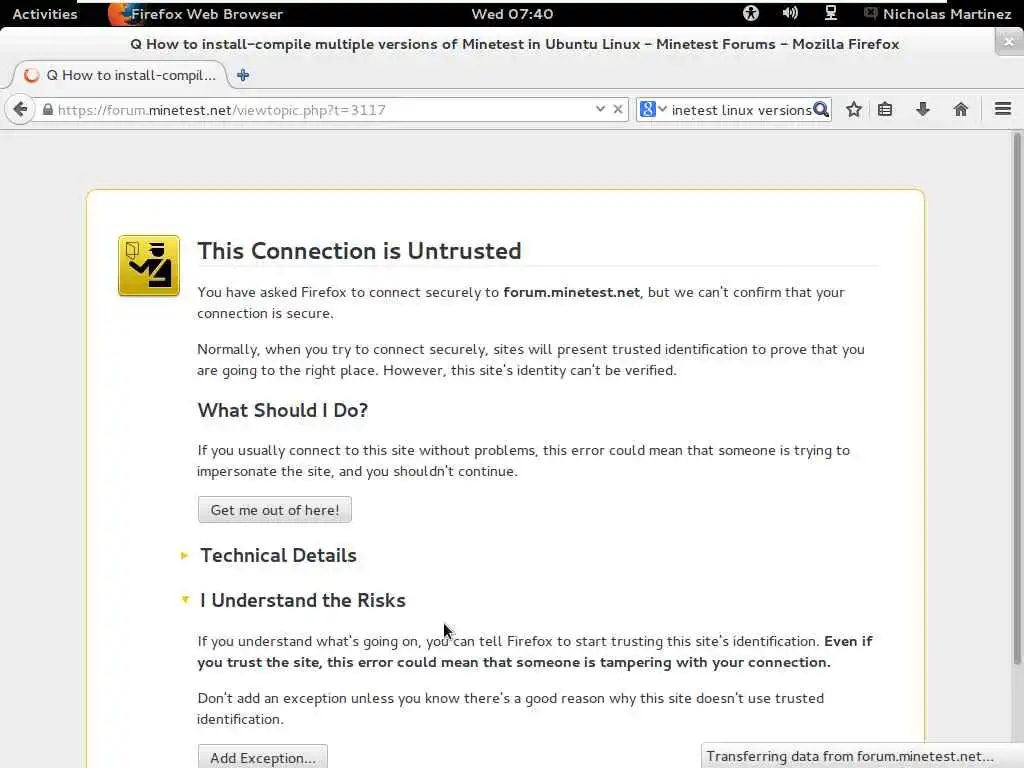
Task: Stop page loading with the X button
Action: pyautogui.click(x=618, y=109)
